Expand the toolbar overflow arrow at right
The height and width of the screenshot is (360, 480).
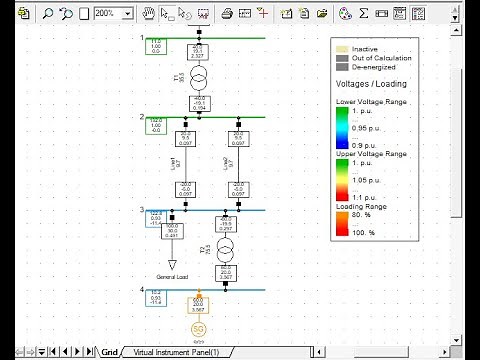tap(455, 18)
